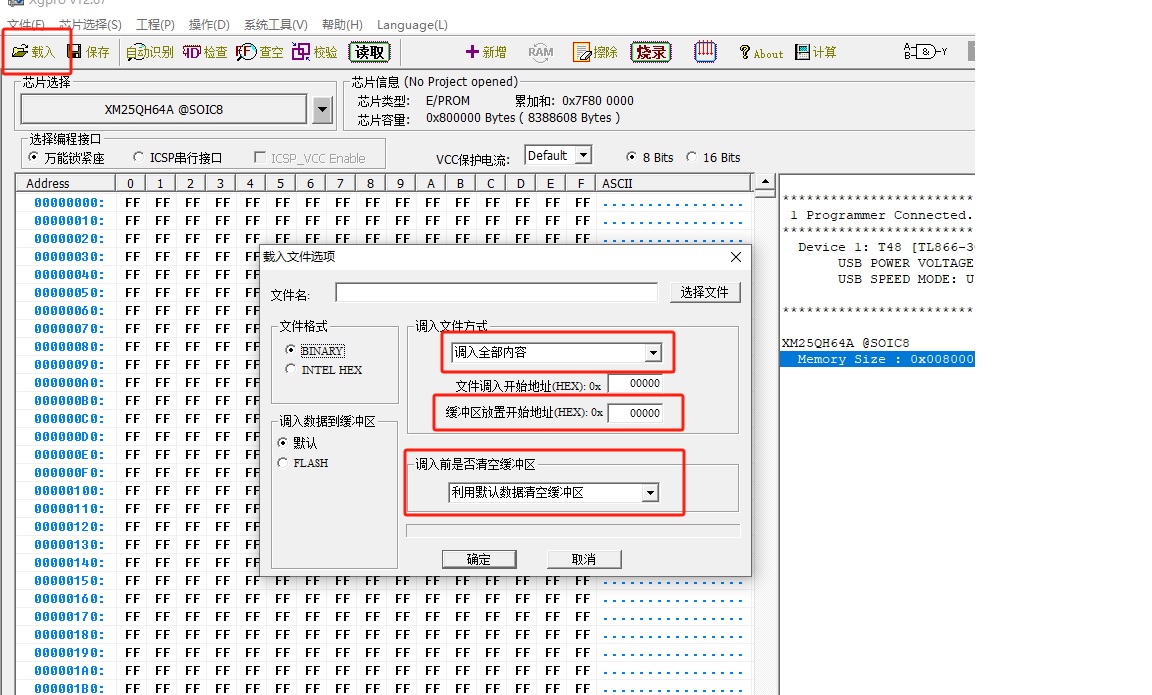Click the 选择文件 button
The height and width of the screenshot is (695, 1152).
[x=705, y=292]
